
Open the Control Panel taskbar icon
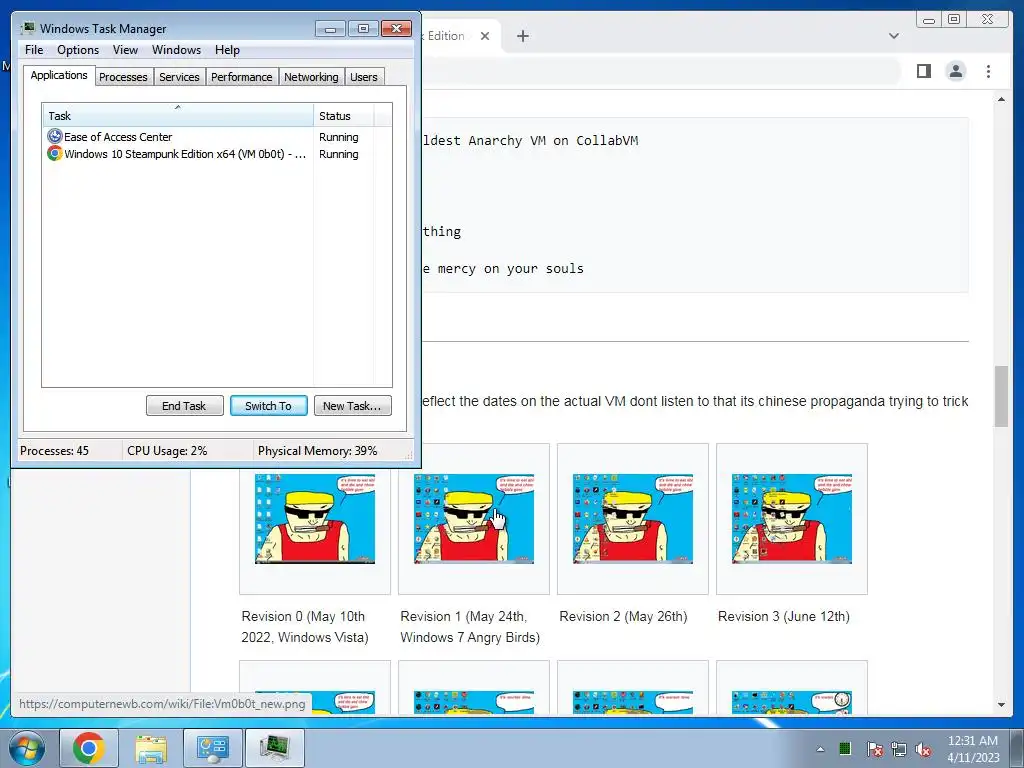(x=213, y=748)
